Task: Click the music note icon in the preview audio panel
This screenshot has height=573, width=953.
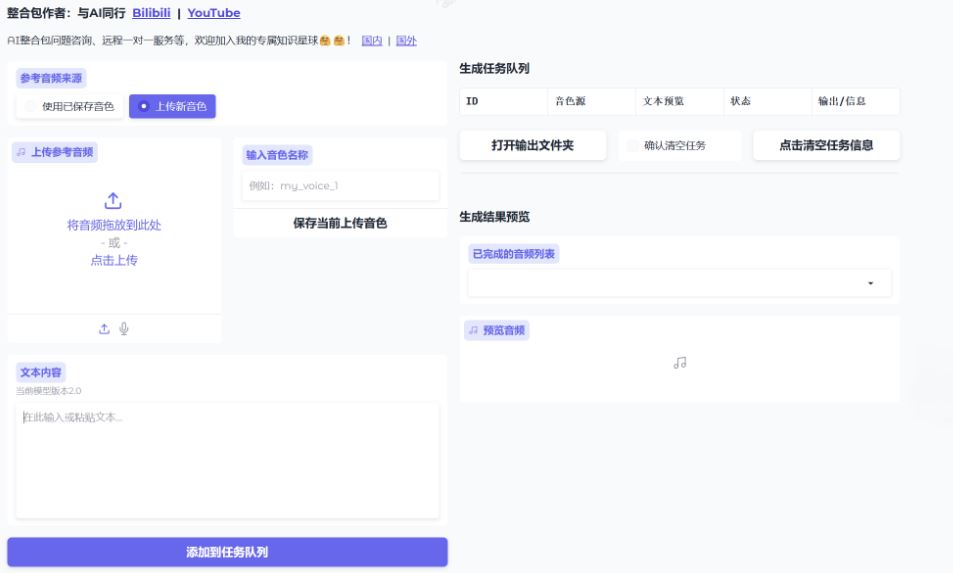Action: point(680,363)
